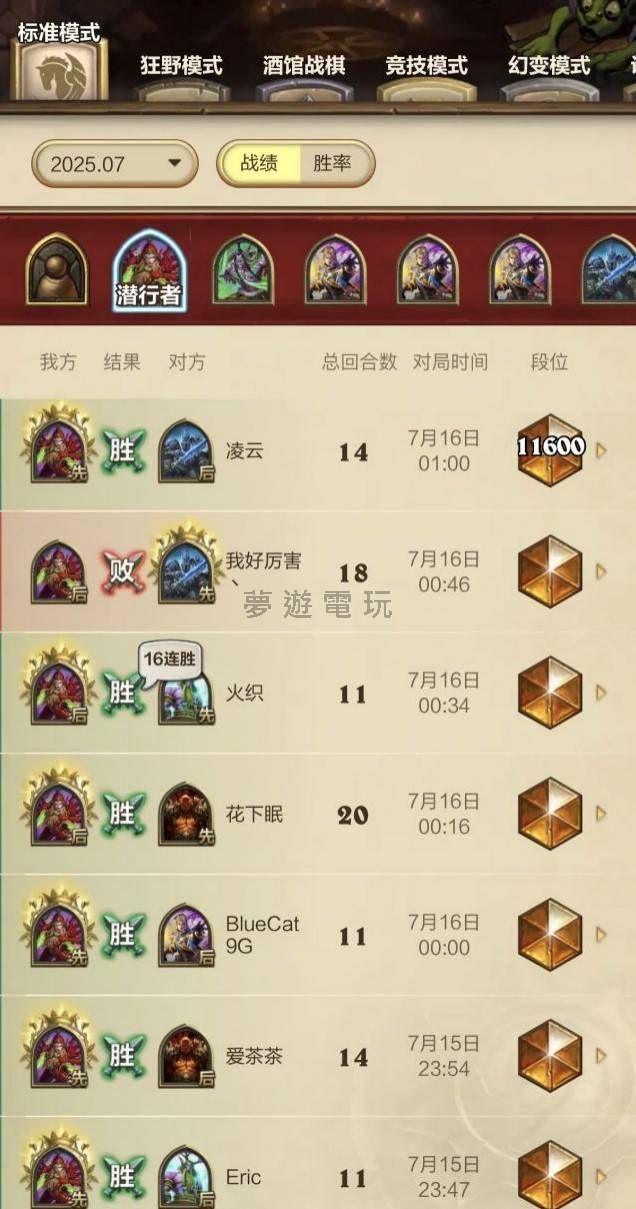
Task: Click the 11600 rank badge icon
Action: click(x=550, y=449)
